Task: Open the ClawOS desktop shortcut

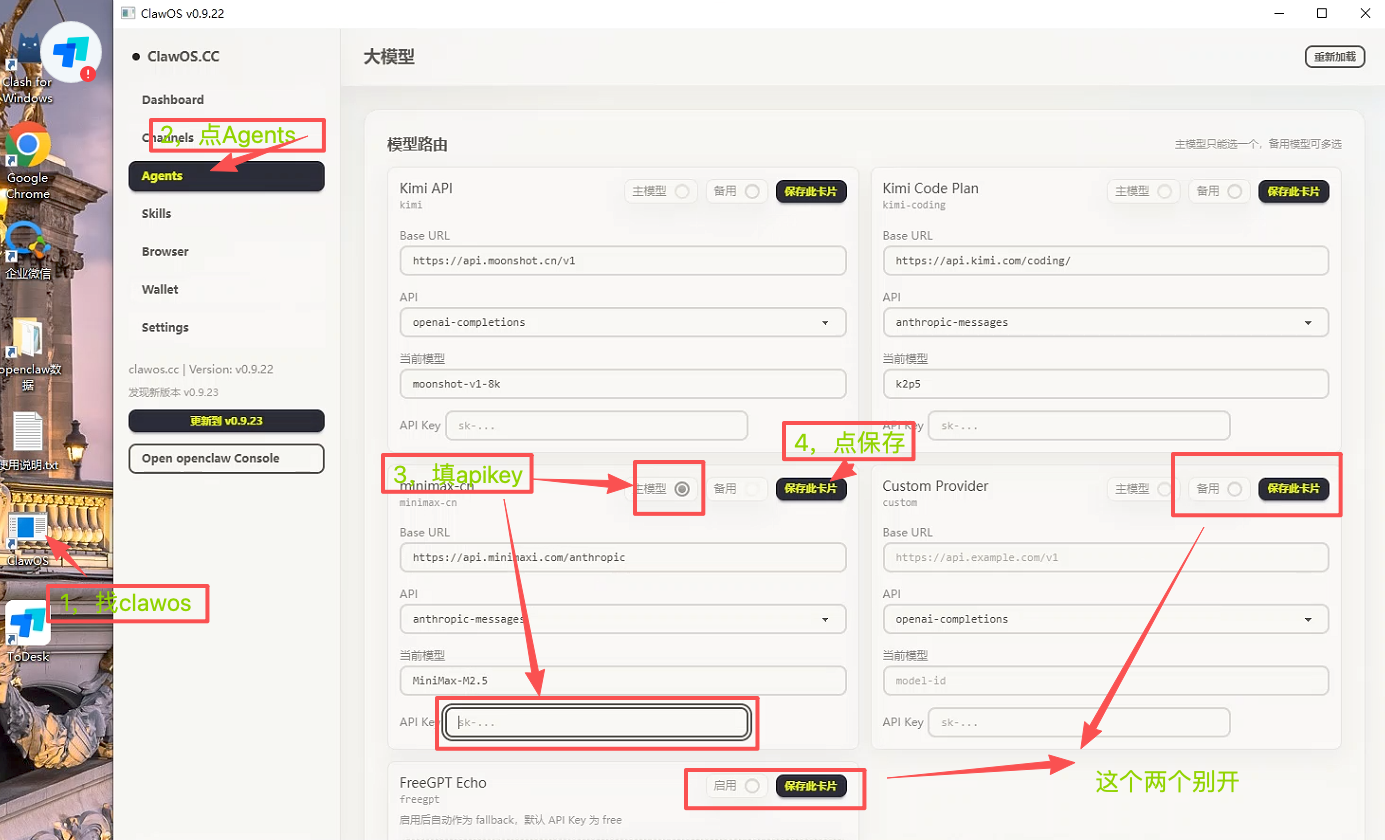Action: [27, 530]
